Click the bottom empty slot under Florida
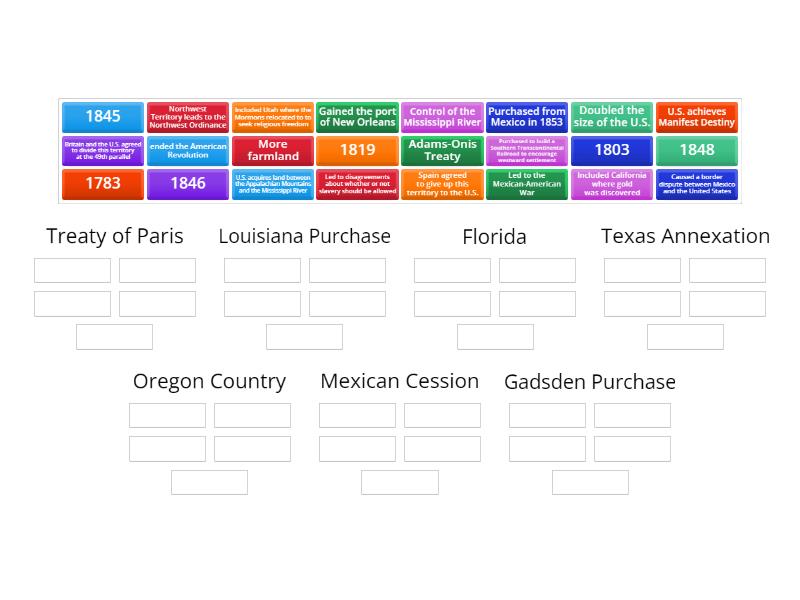Viewport: 800px width, 600px height. click(495, 337)
